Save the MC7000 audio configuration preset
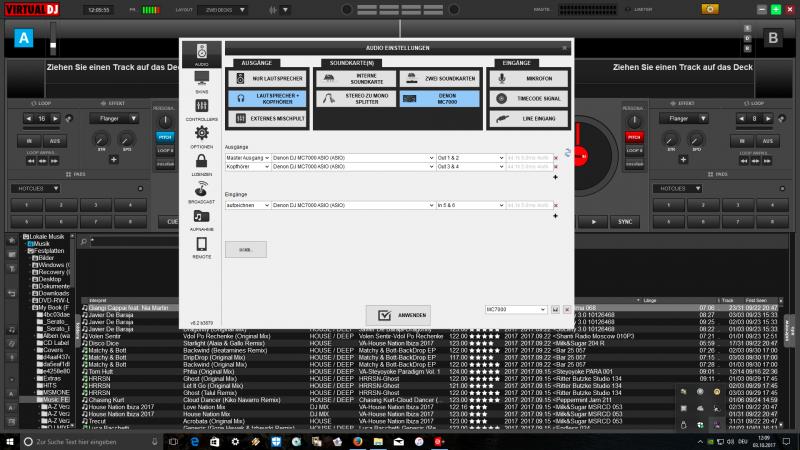 (556, 310)
